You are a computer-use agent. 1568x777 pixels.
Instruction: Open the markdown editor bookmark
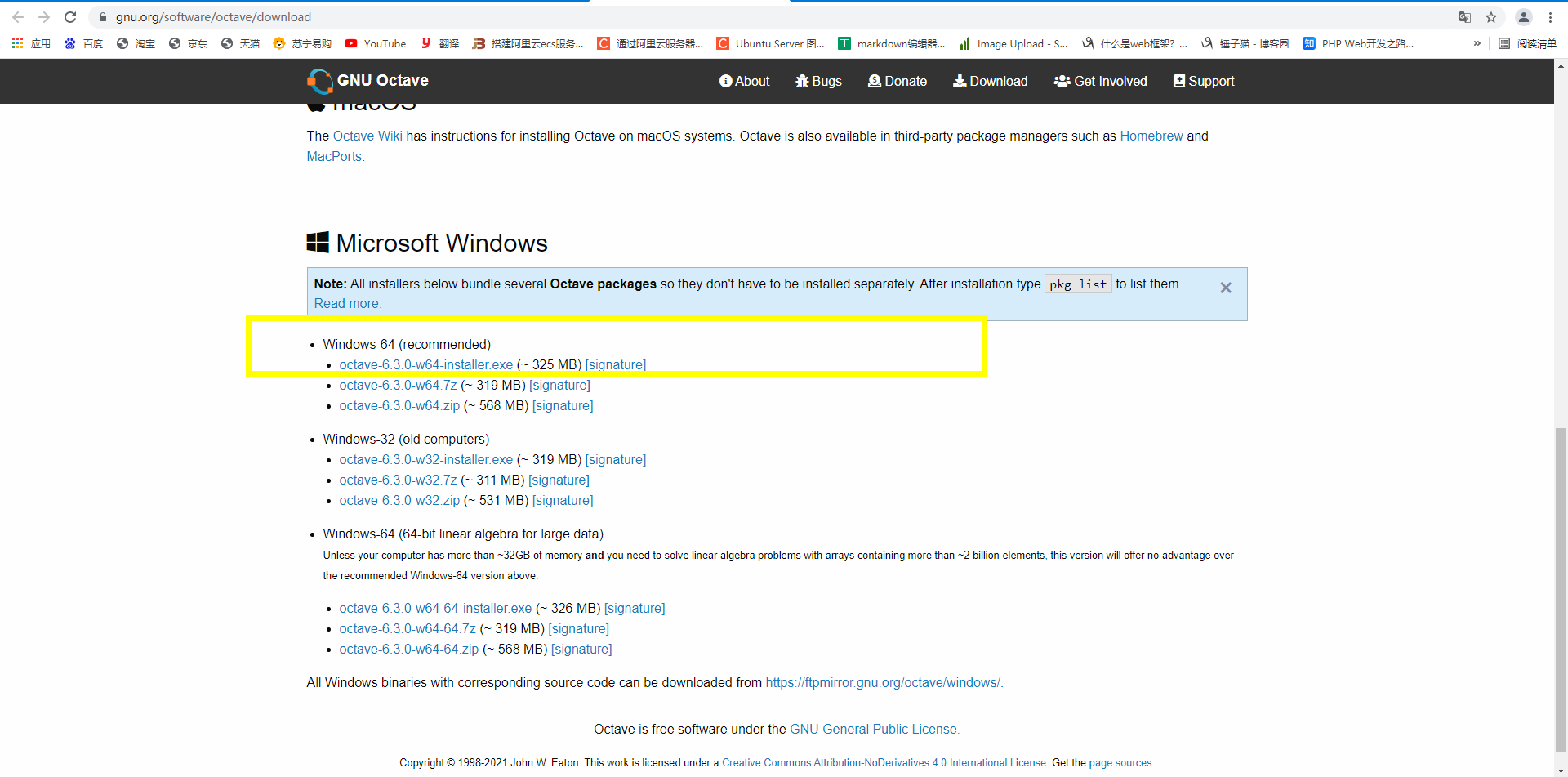click(x=892, y=43)
